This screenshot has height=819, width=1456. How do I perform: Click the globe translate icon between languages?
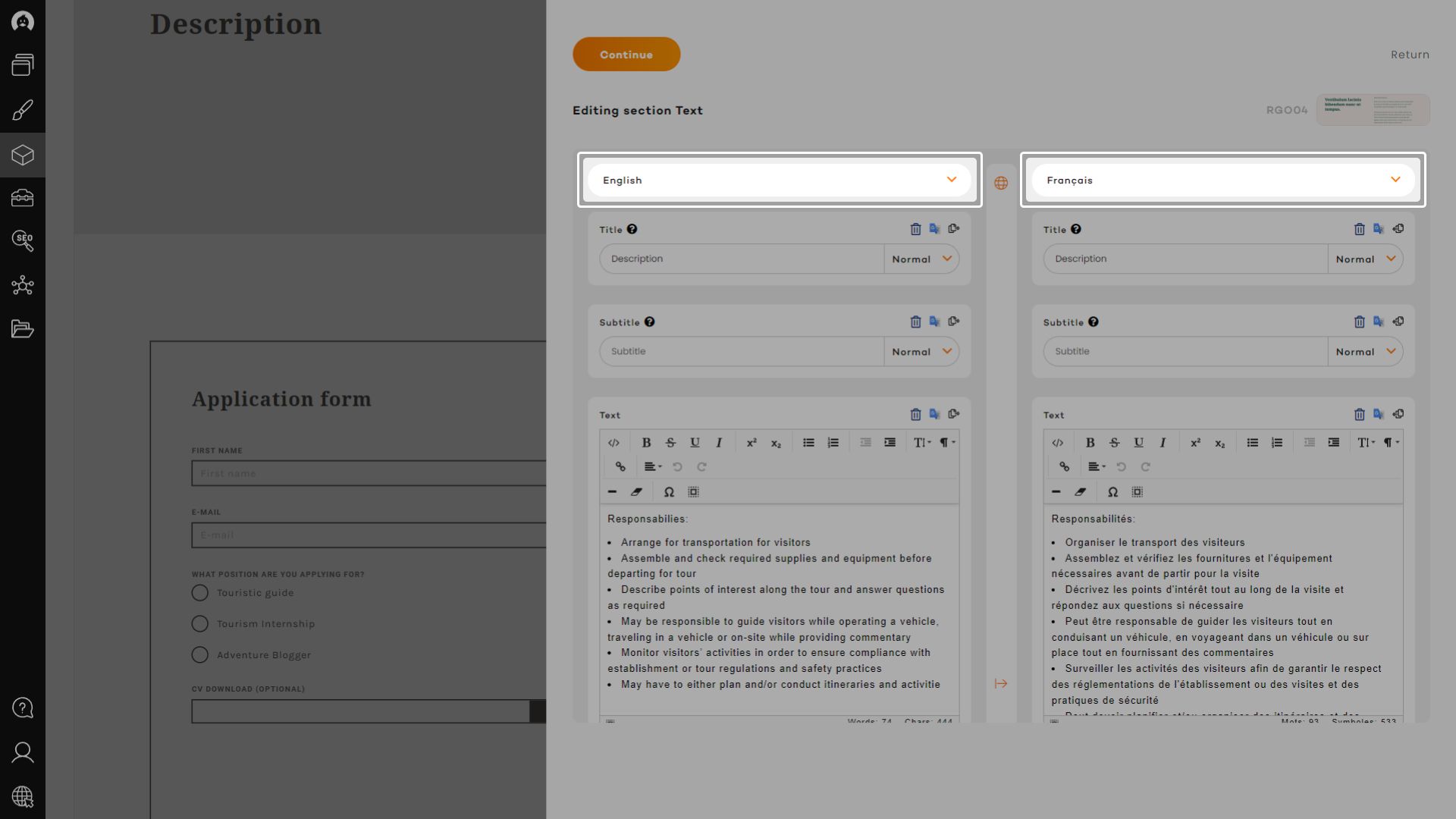[x=1001, y=184]
